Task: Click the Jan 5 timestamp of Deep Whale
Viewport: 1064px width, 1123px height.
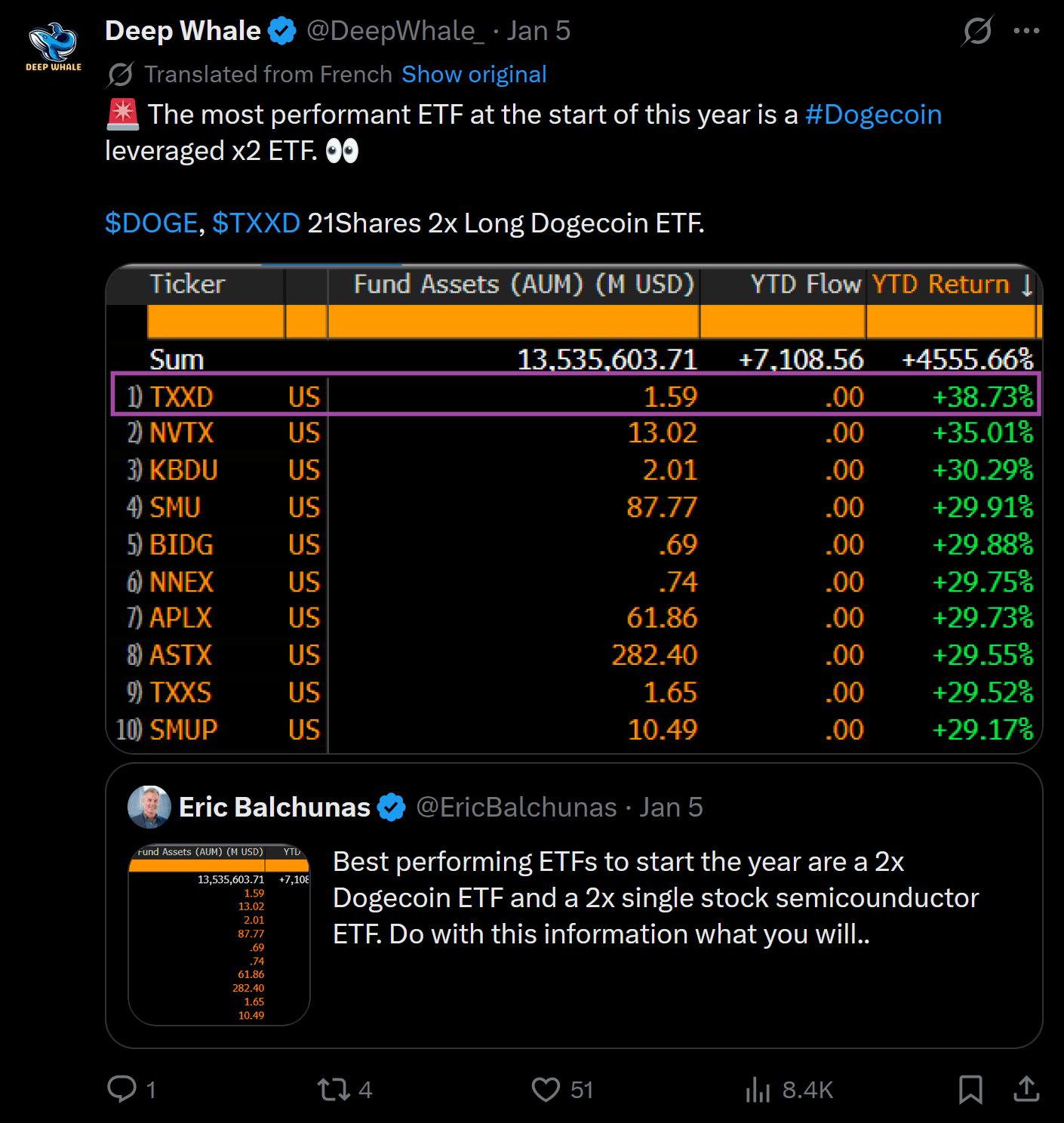Action: pos(539,31)
